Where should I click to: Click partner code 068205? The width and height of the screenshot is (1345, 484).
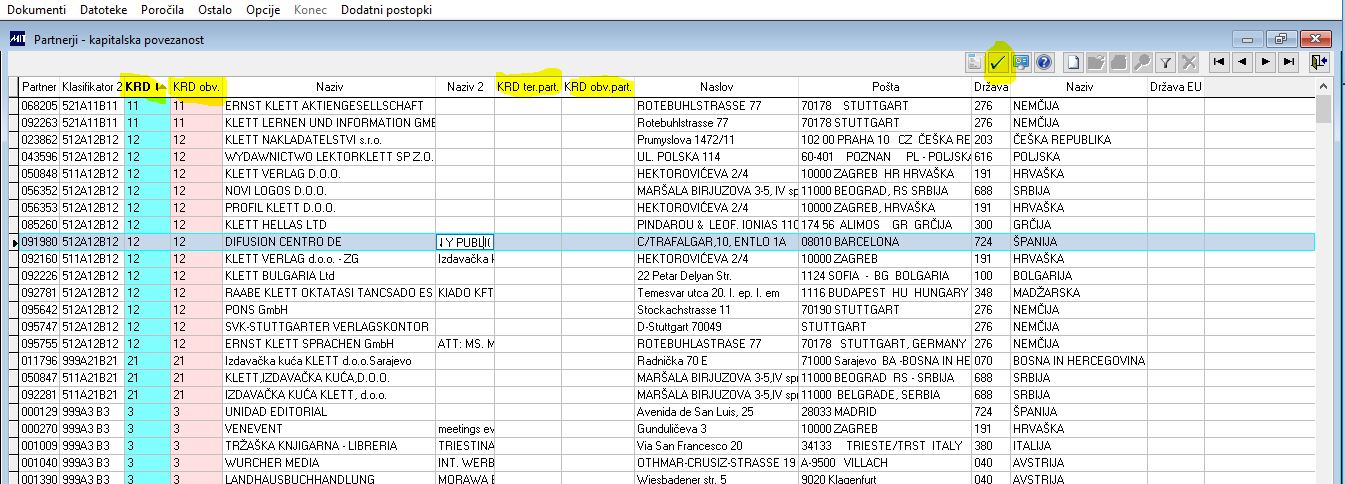tap(40, 105)
